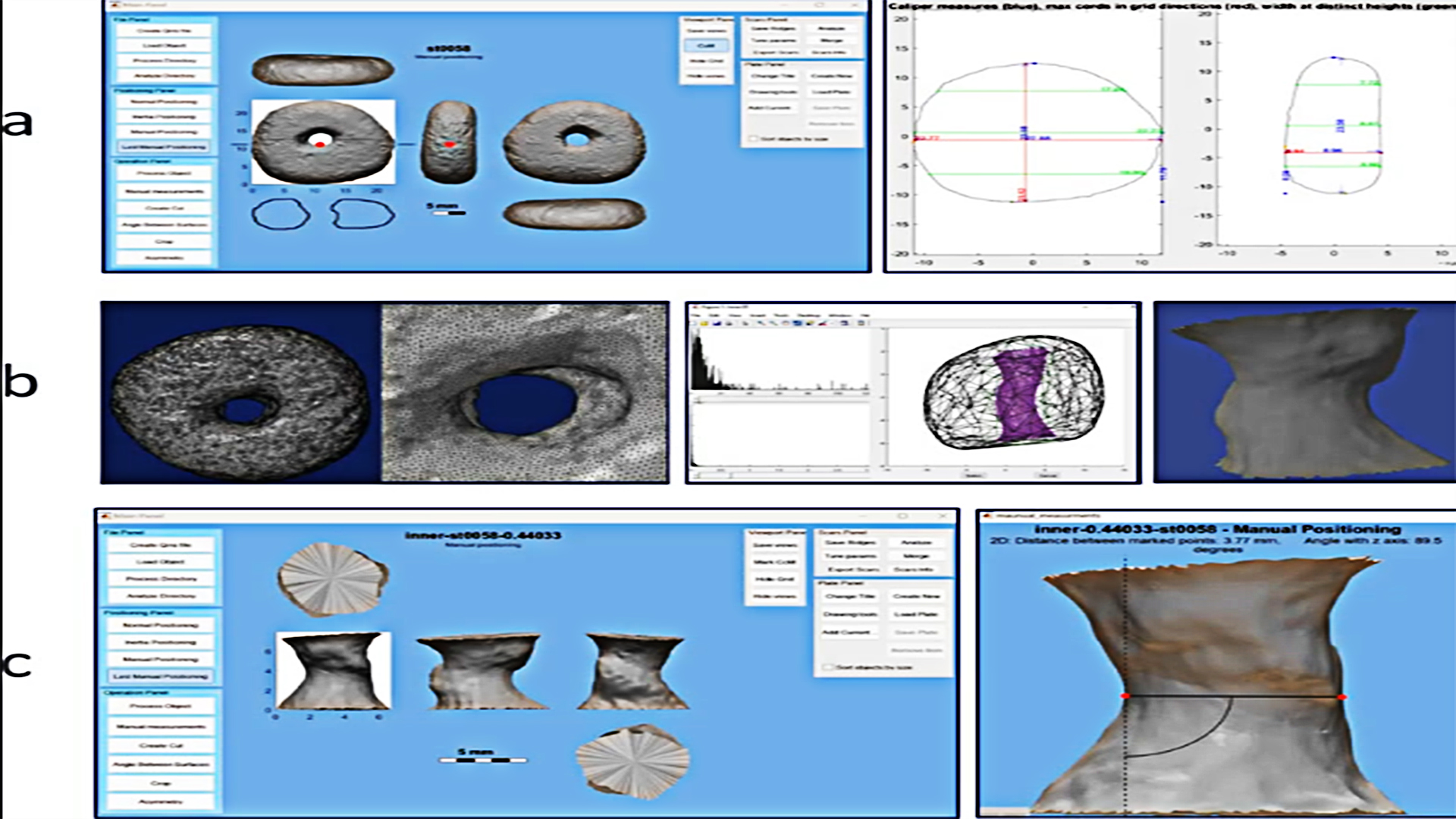Click Analyze Directory in the st0058 window
1456x819 pixels.
coord(164,76)
